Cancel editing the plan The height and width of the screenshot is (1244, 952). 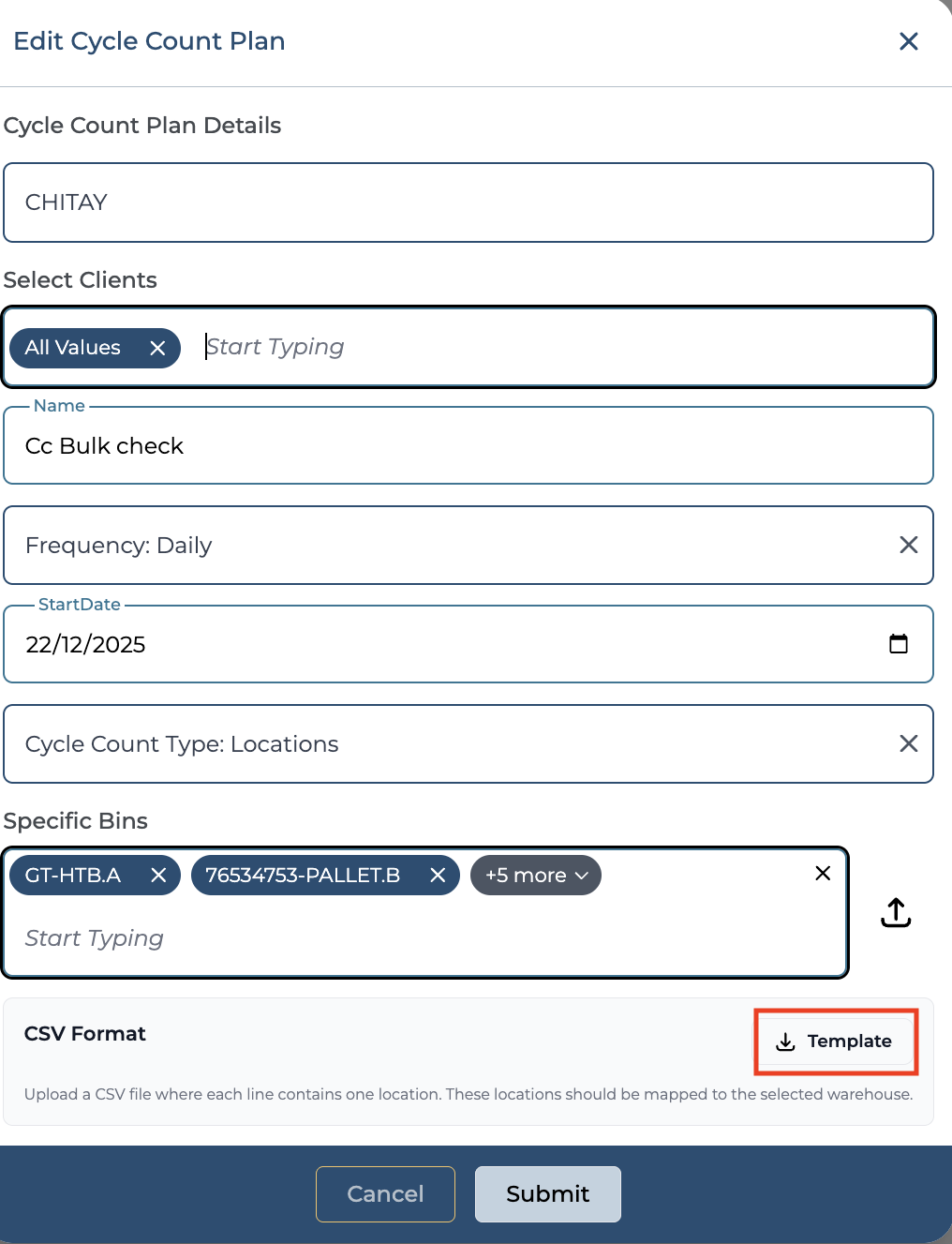click(x=385, y=1193)
